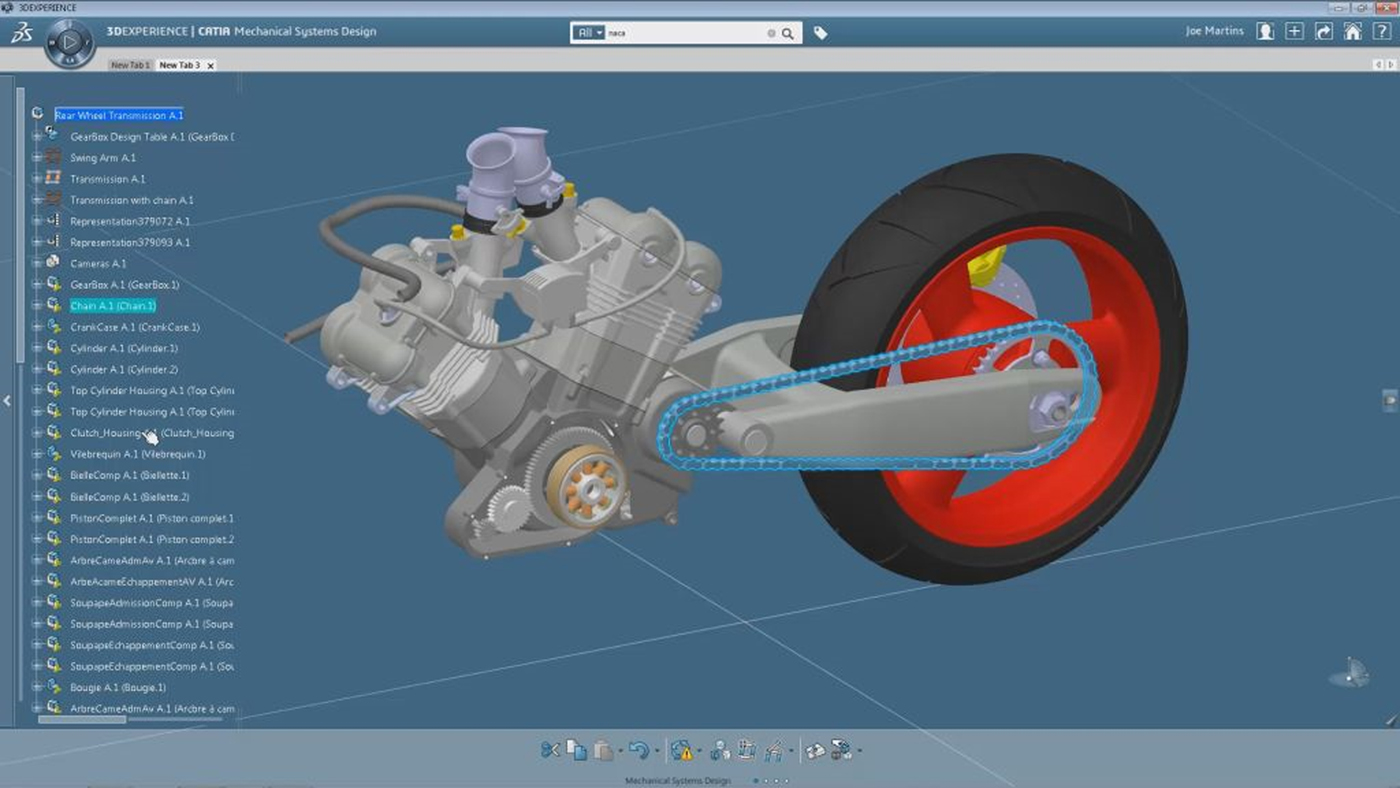Open the compass play button at top left
Screen dimensions: 1400x788
pyautogui.click(x=70, y=43)
